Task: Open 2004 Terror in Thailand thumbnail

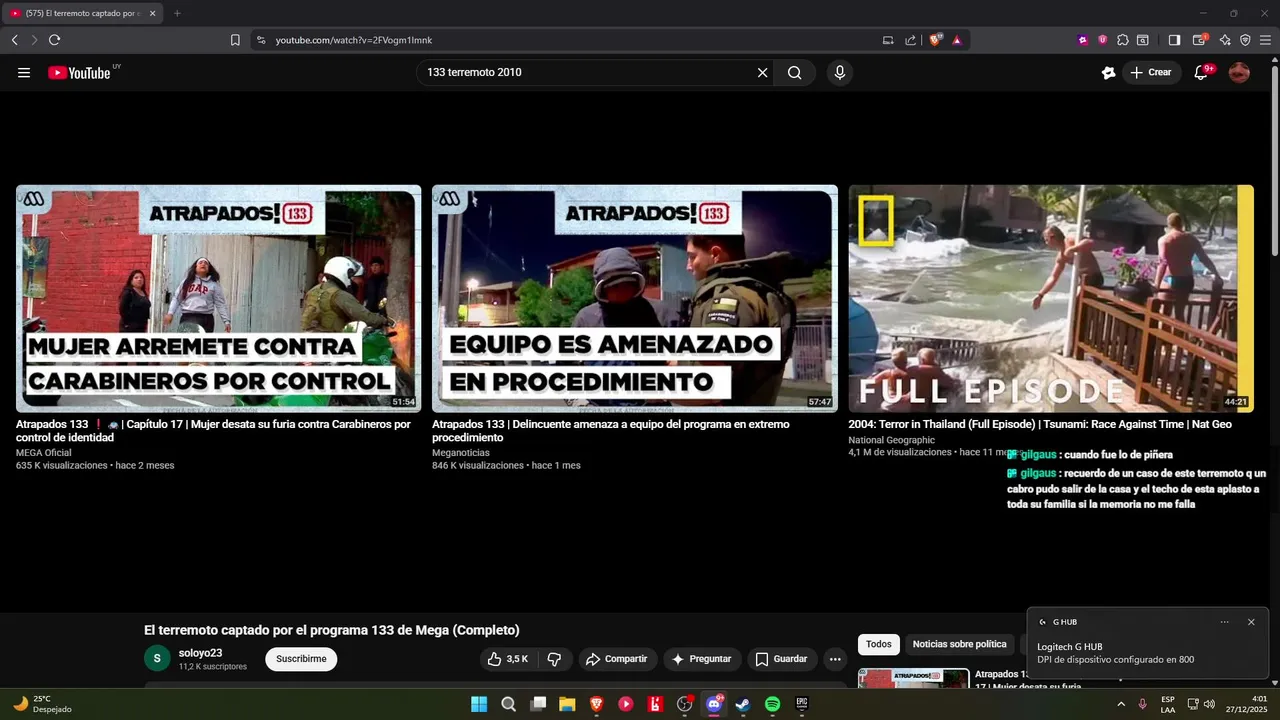Action: pos(1051,298)
